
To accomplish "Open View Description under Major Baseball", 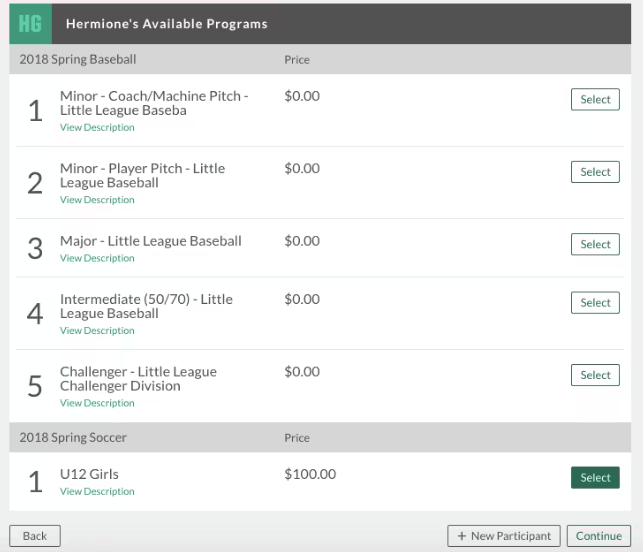I will tap(97, 258).
